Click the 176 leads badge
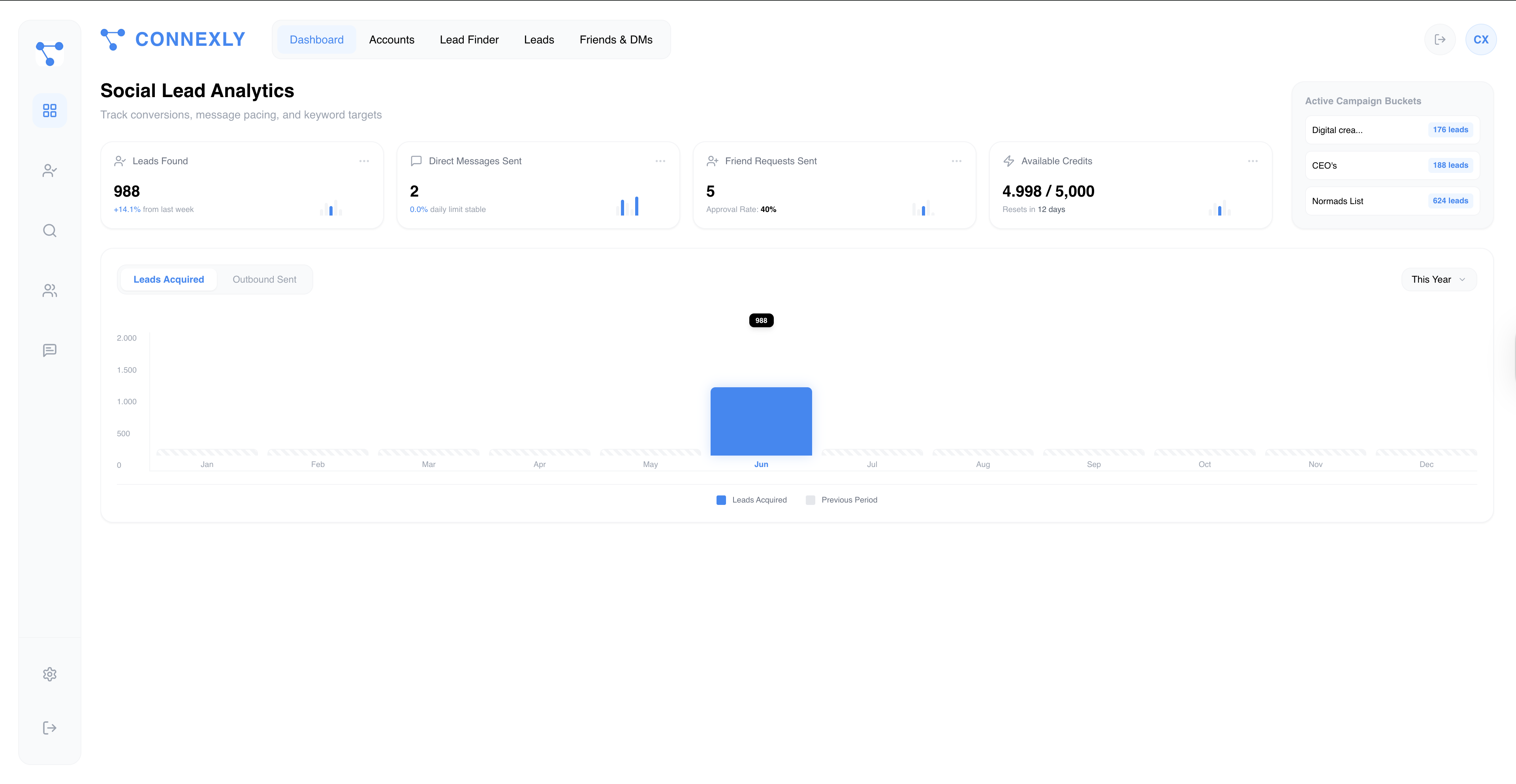Image resolution: width=1516 pixels, height=784 pixels. click(x=1450, y=129)
